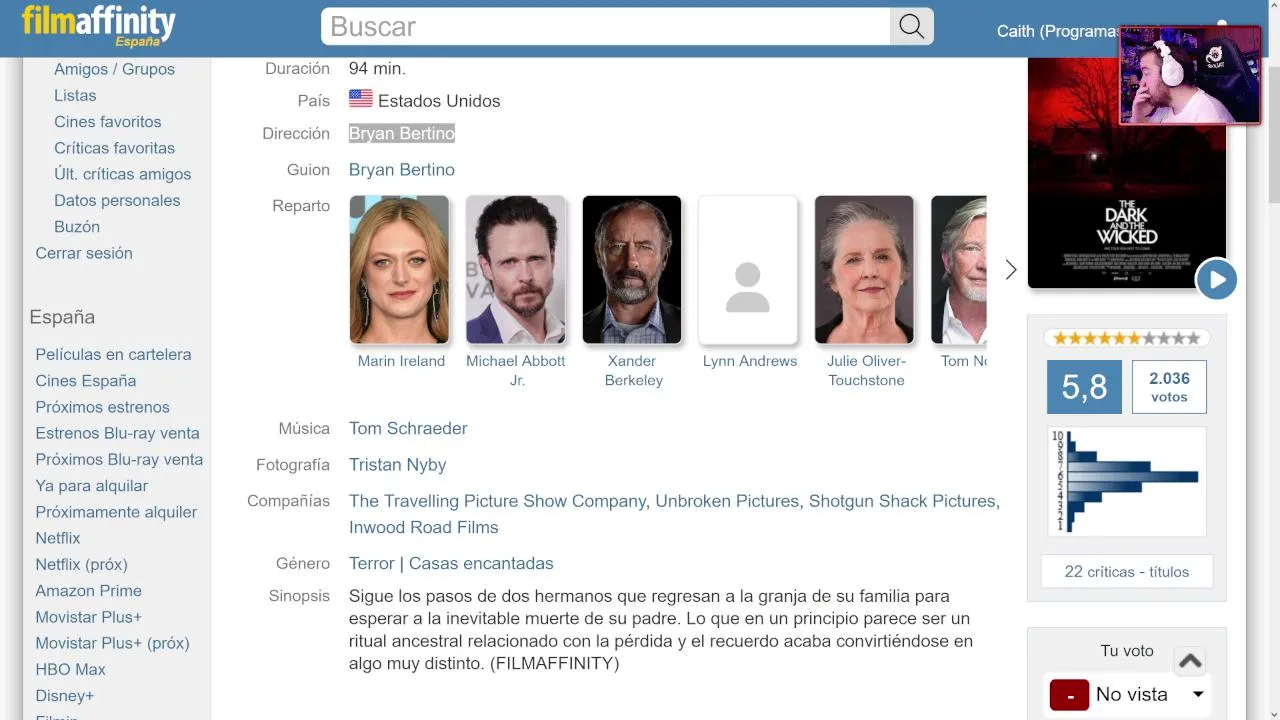
Task: Open Julie Oliver-Touchstone's photo
Action: click(x=864, y=270)
